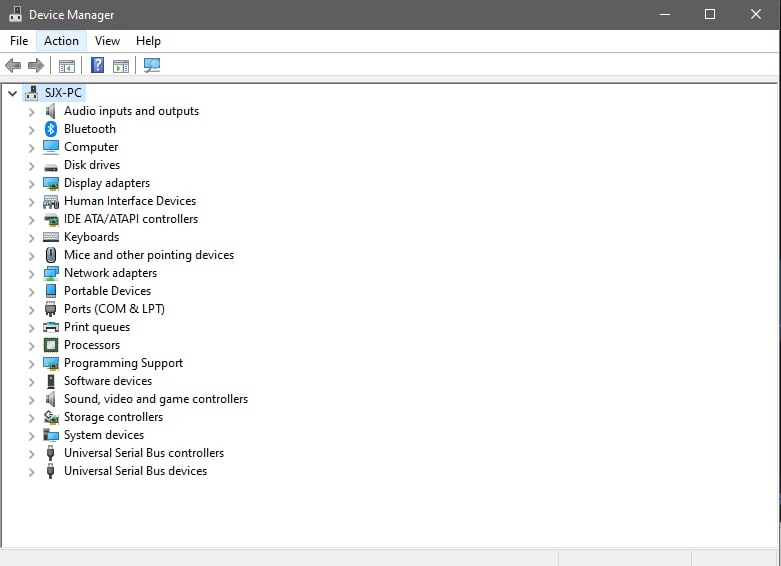Maximize the Device Manager window
The height and width of the screenshot is (566, 781).
[710, 14]
